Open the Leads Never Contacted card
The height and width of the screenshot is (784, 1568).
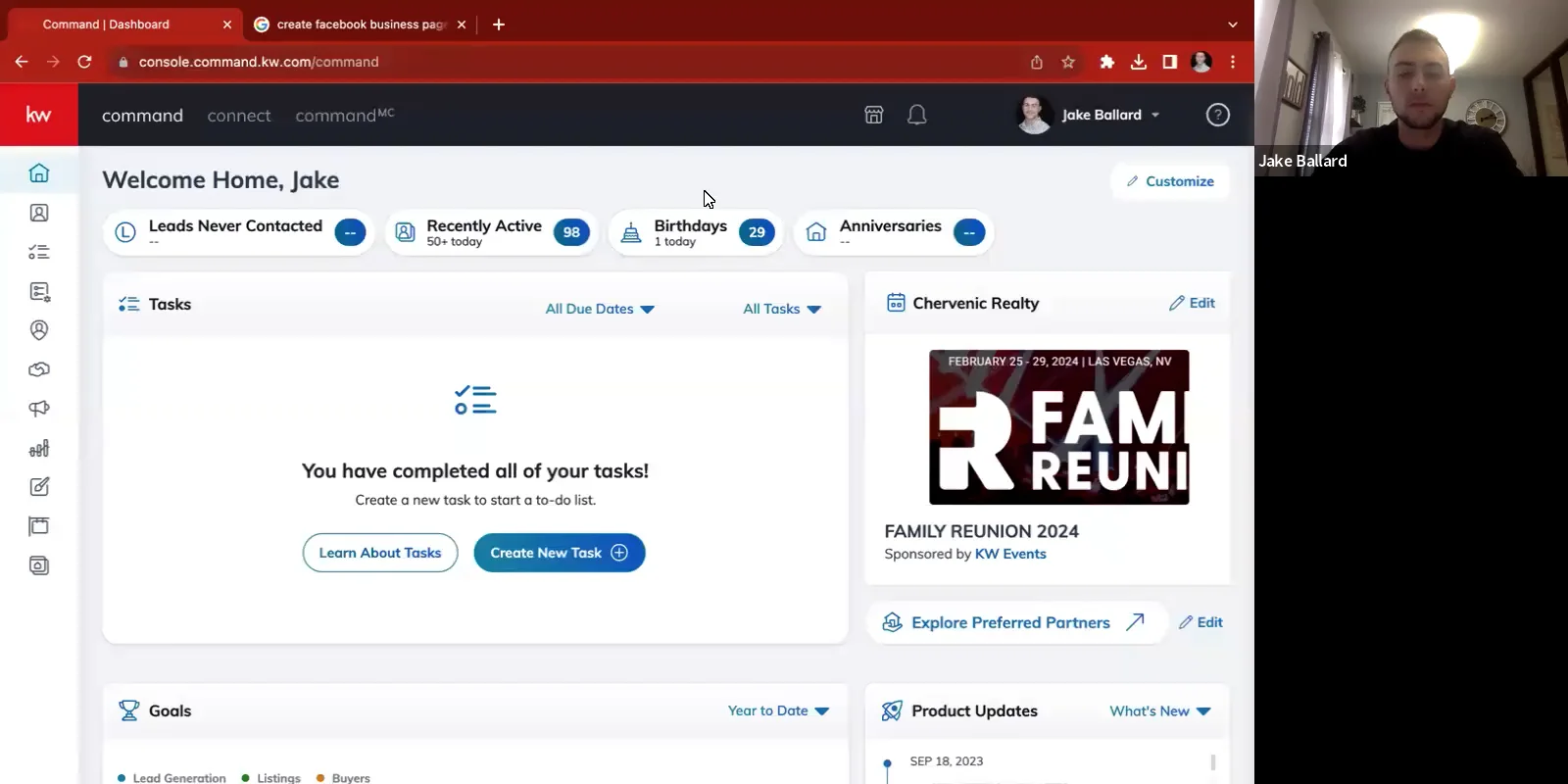point(238,232)
